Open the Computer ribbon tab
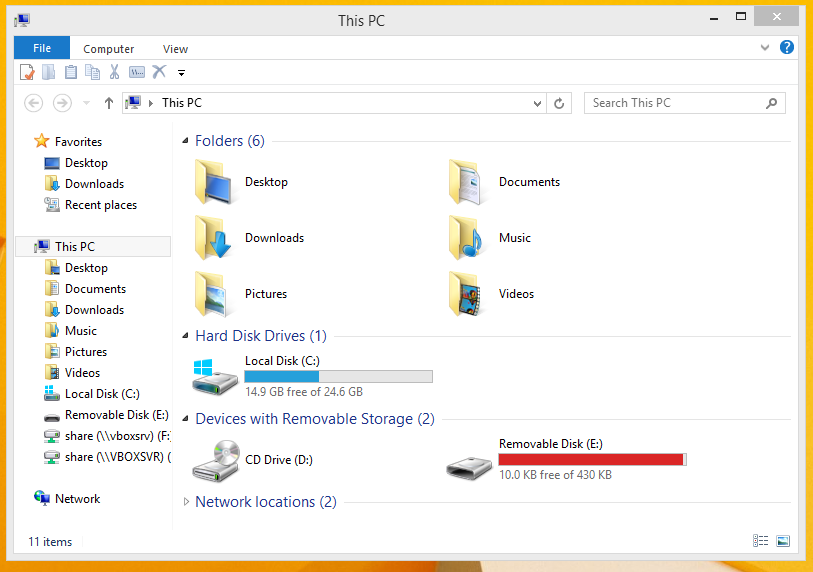Screen dimensions: 813x572 coord(108,49)
